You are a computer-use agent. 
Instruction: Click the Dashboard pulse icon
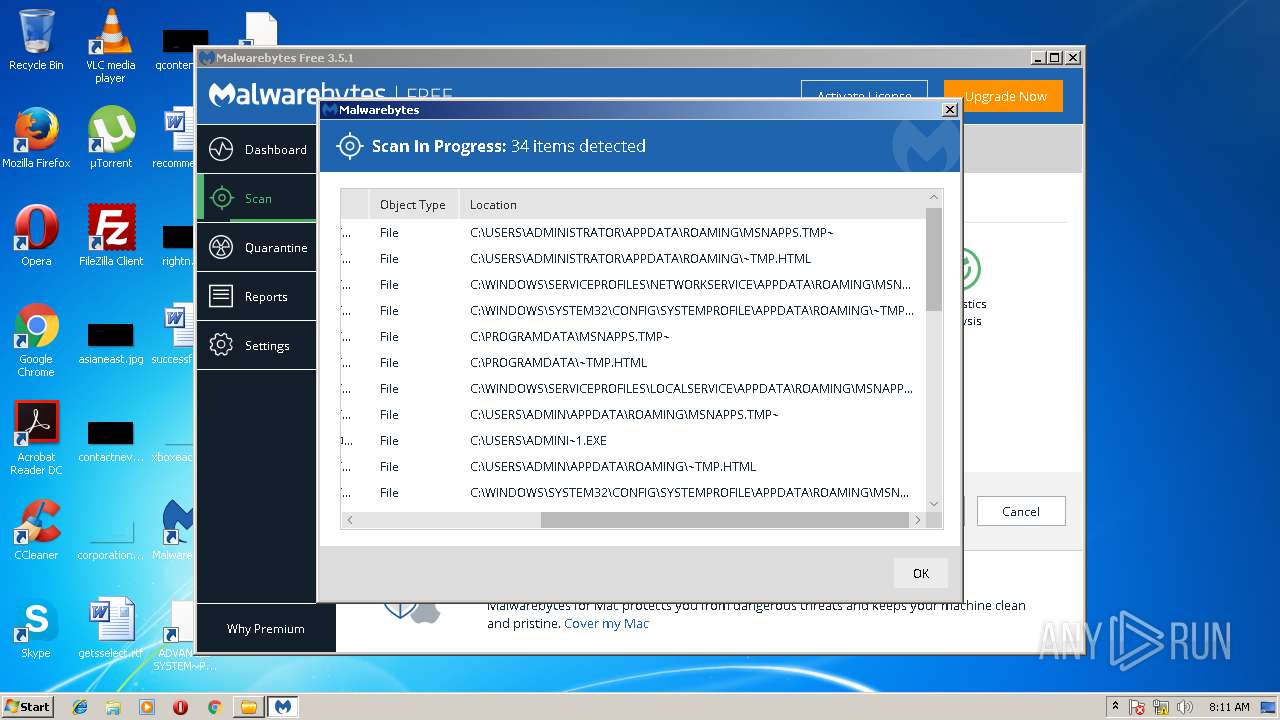[221, 150]
